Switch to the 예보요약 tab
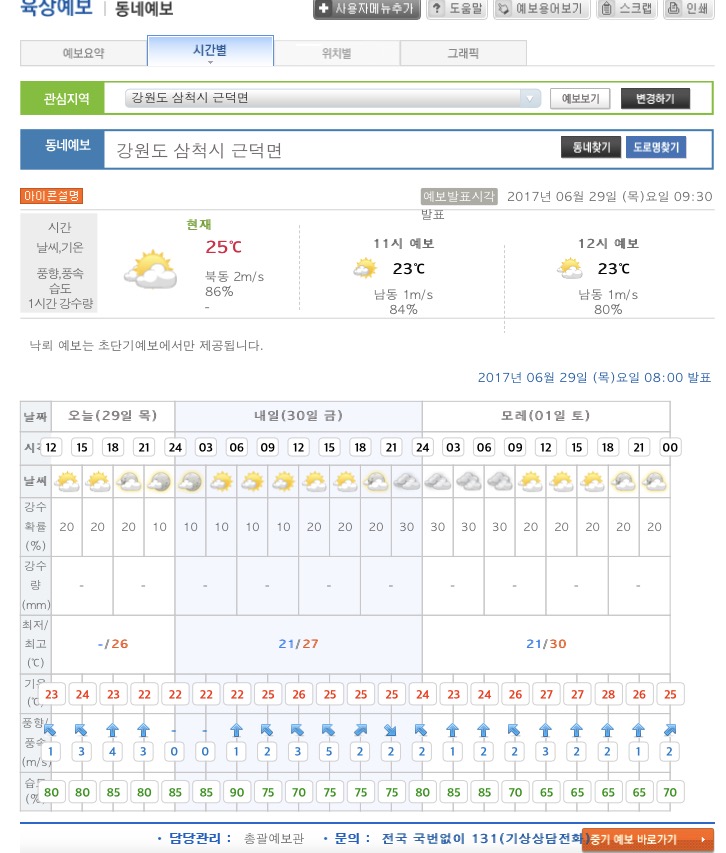726x853 pixels. (83, 53)
